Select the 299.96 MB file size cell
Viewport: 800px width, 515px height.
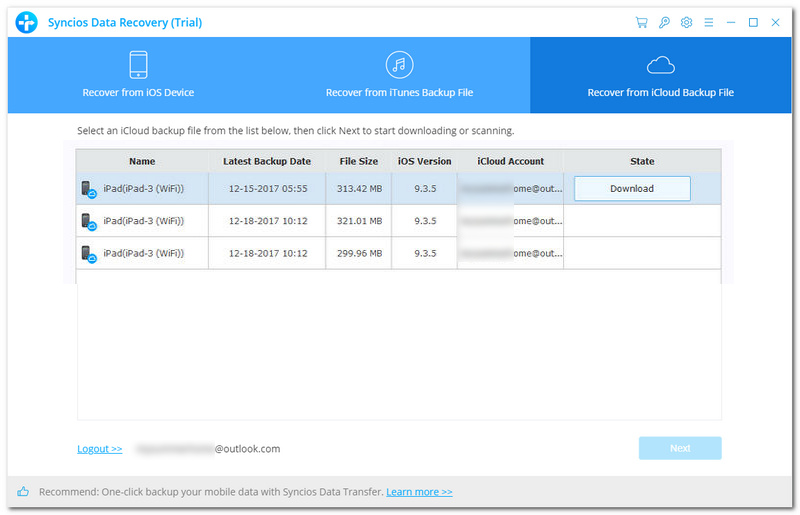(x=359, y=253)
